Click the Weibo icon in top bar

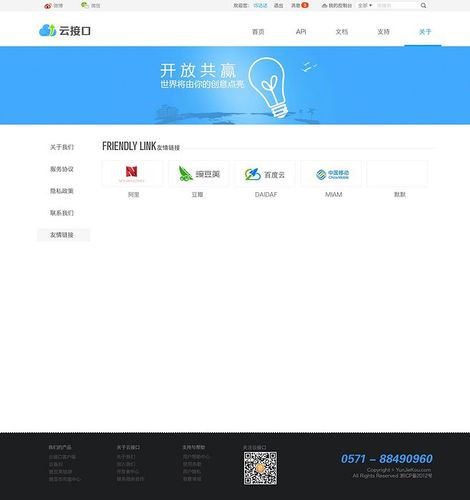[x=48, y=6]
